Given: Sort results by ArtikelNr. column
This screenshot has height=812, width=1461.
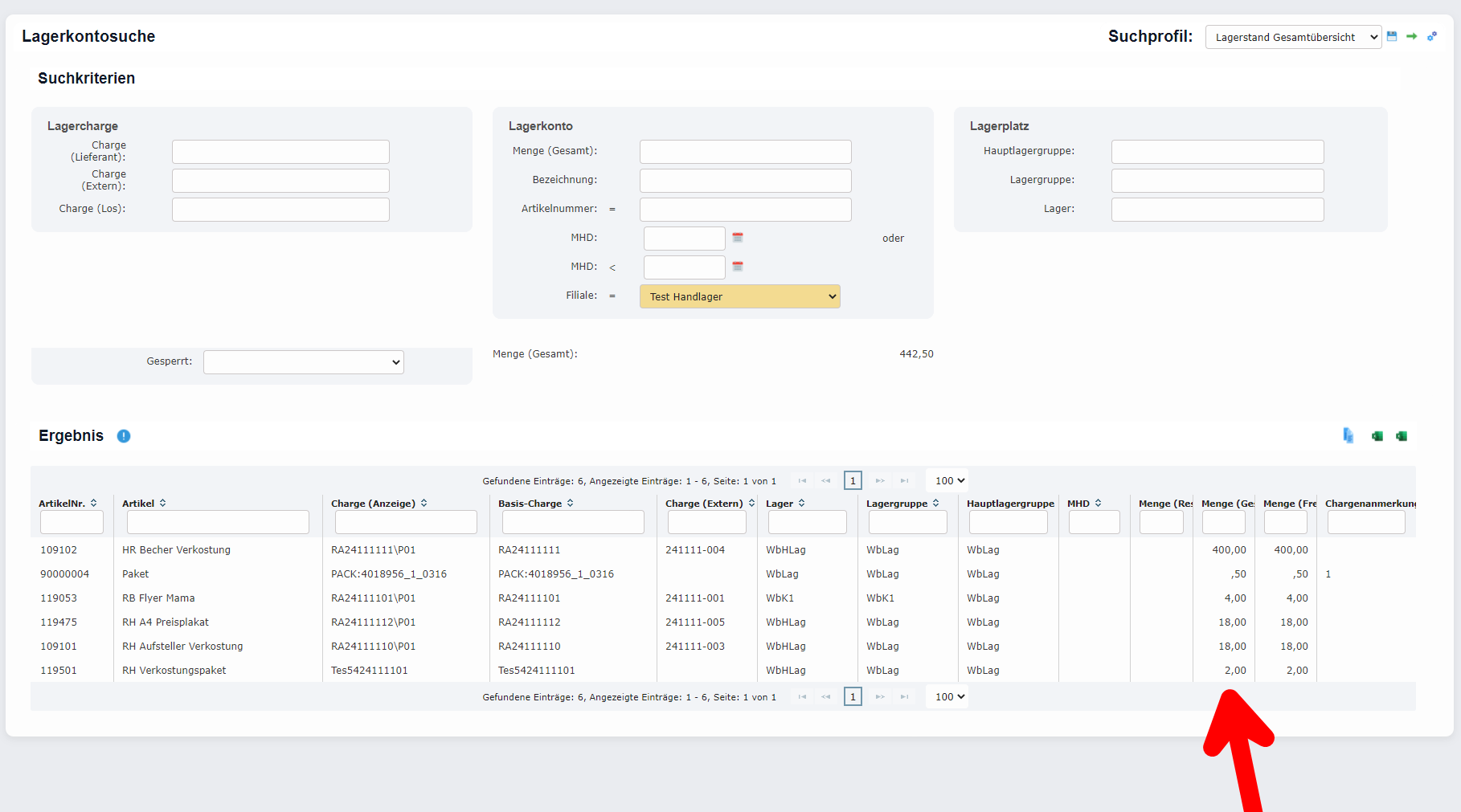Looking at the screenshot, I should point(94,504).
